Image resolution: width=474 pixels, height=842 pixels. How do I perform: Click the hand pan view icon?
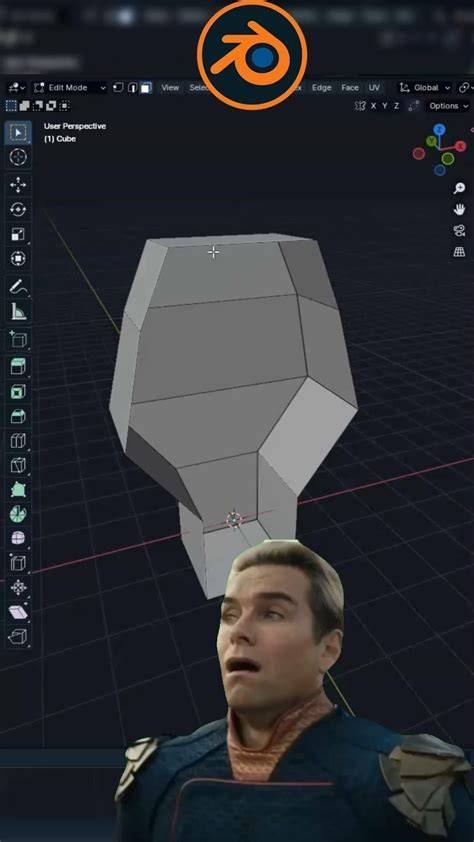click(x=459, y=209)
